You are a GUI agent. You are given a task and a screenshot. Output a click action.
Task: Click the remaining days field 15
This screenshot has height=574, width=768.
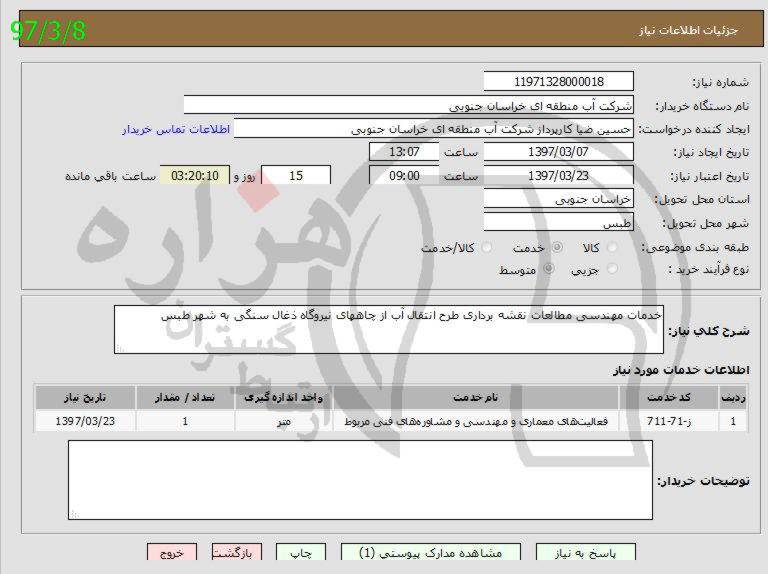point(296,175)
